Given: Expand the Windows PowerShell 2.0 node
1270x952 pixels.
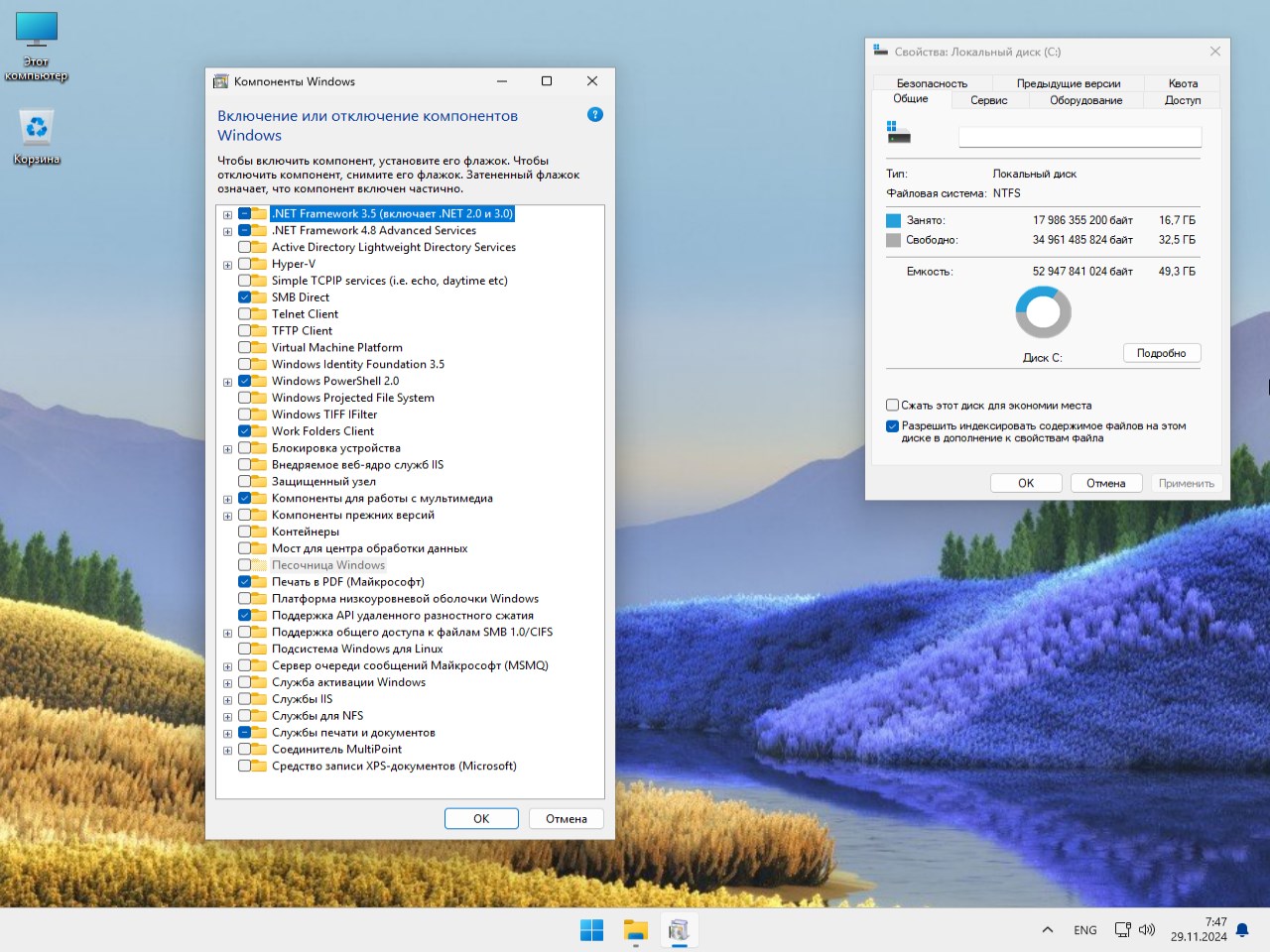Looking at the screenshot, I should [228, 382].
